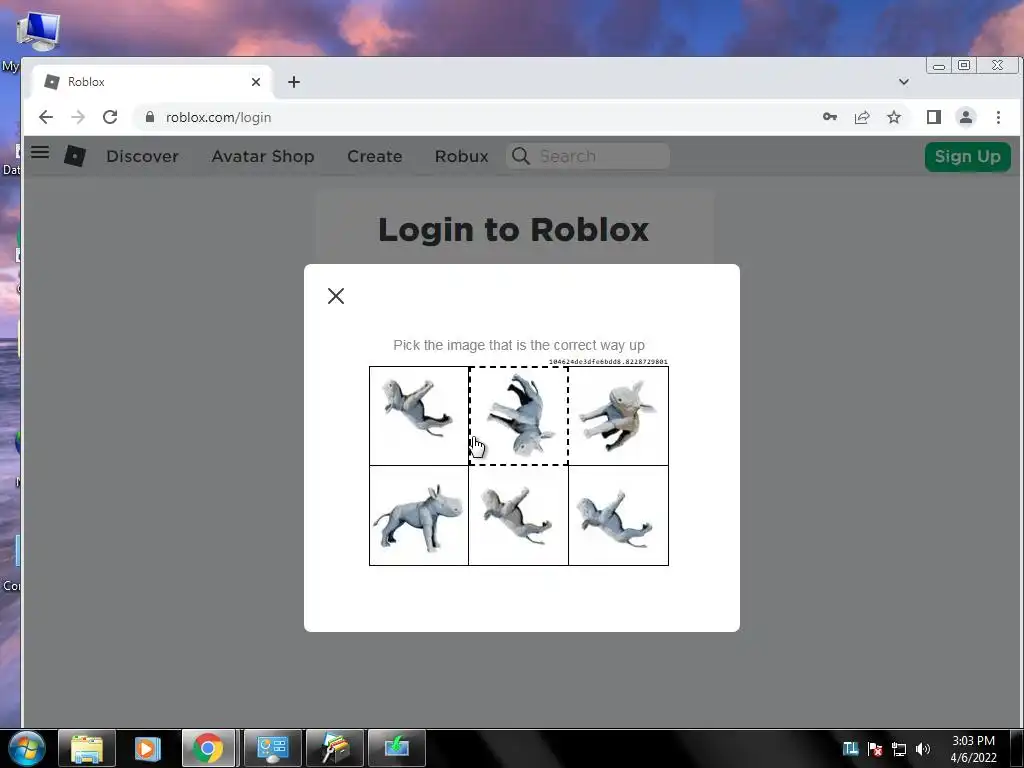
Task: Click the network tray icon
Action: 899,749
